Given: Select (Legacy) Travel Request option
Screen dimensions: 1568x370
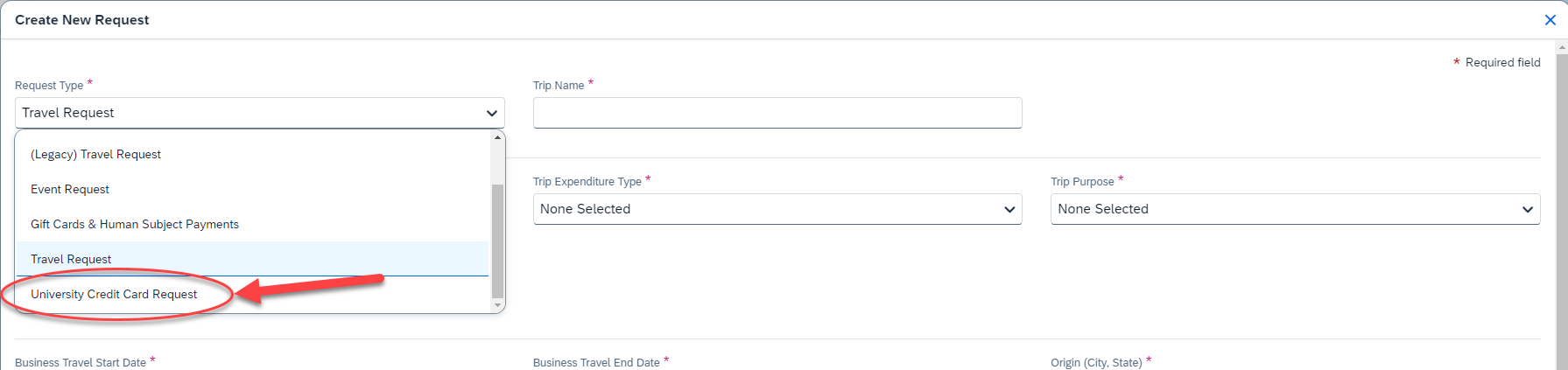Looking at the screenshot, I should pos(95,155).
